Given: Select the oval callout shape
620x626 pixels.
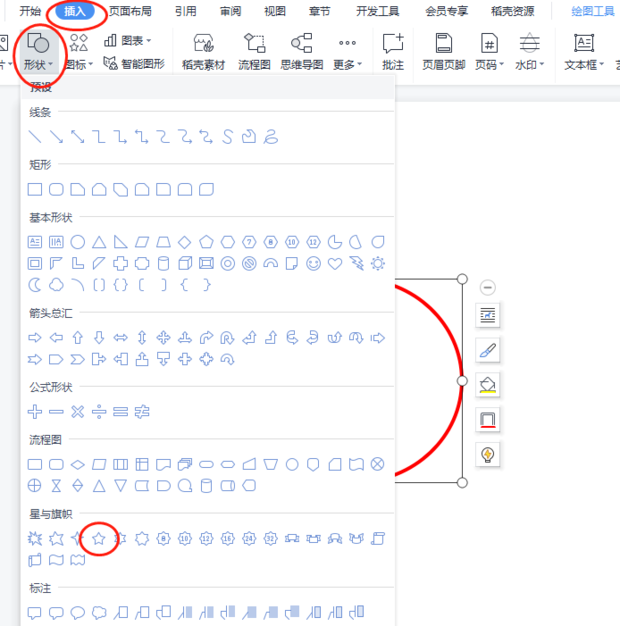Looking at the screenshot, I should pyautogui.click(x=77, y=612).
